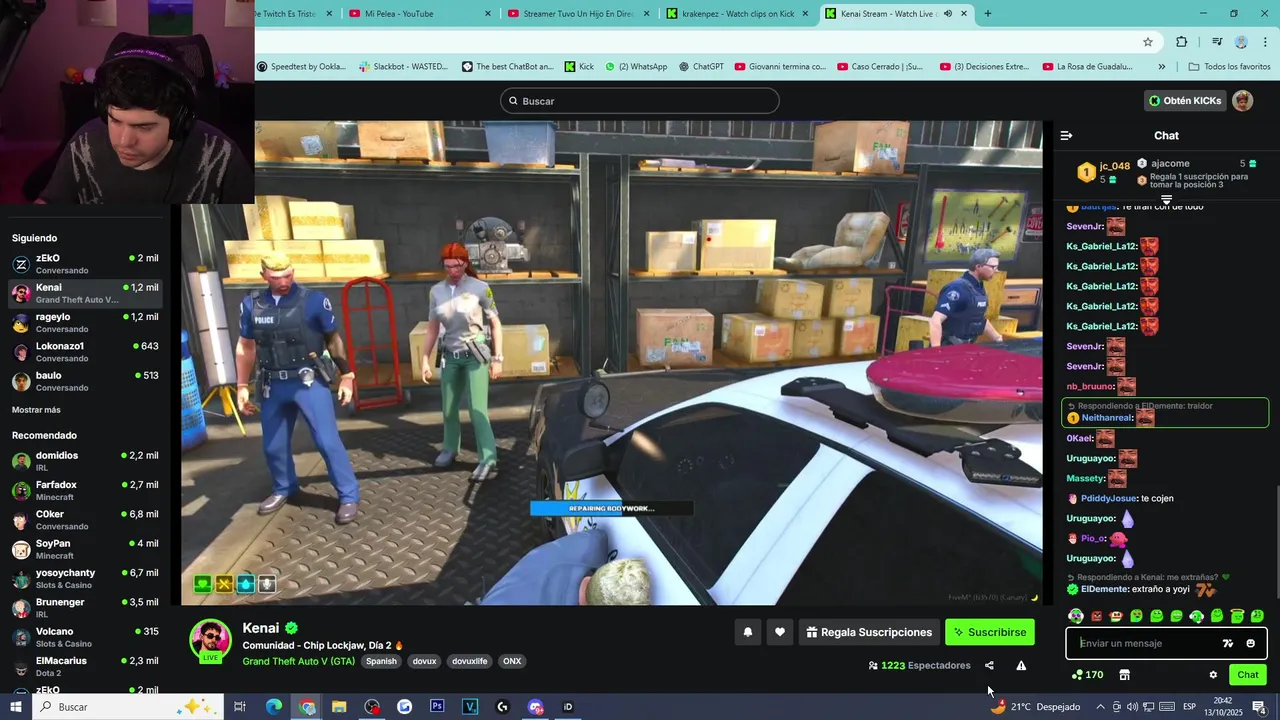
Task: Open Todos los favoritos folder
Action: pos(1229,67)
